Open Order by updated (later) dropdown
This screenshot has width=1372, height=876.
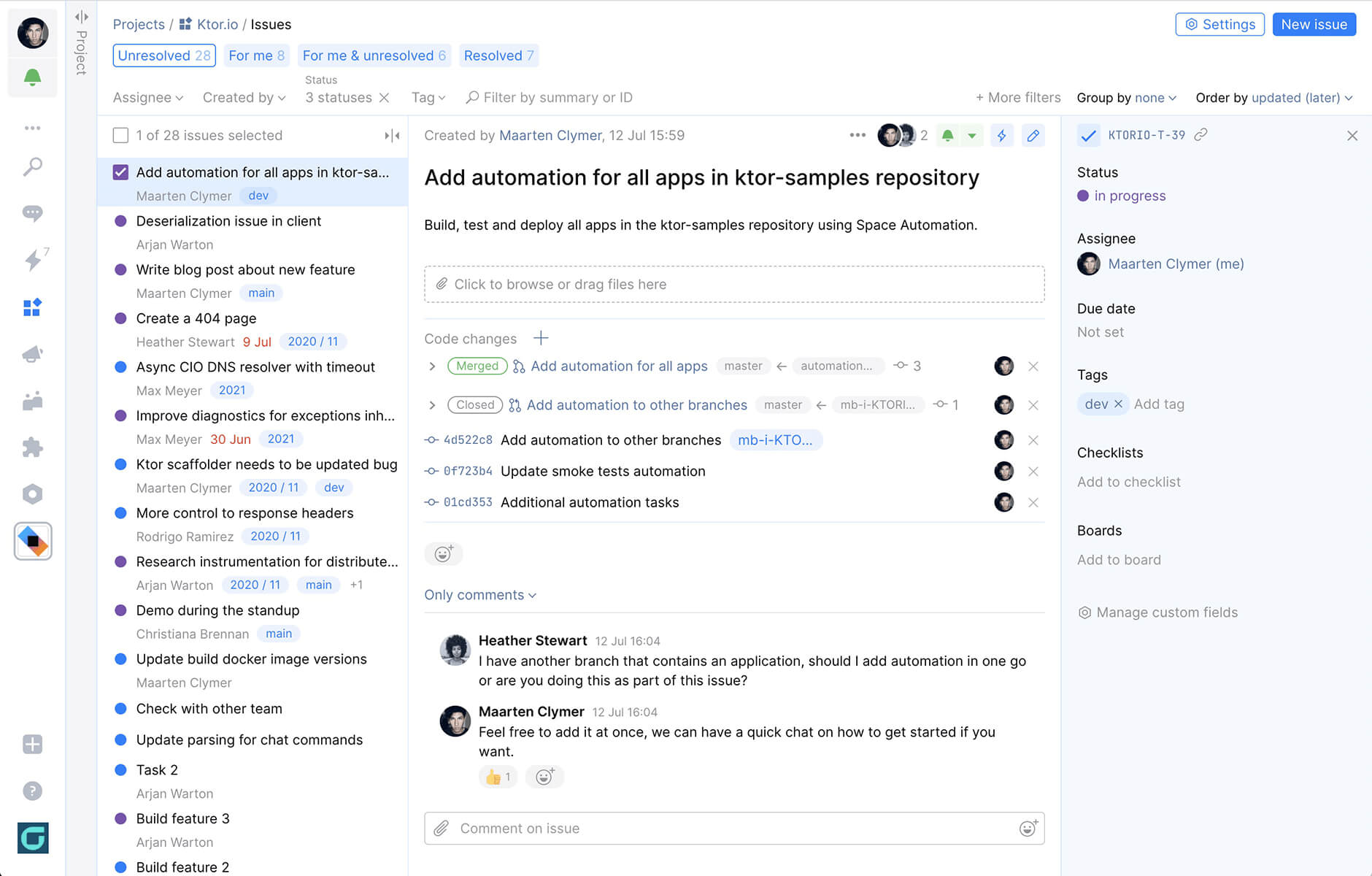(1273, 97)
